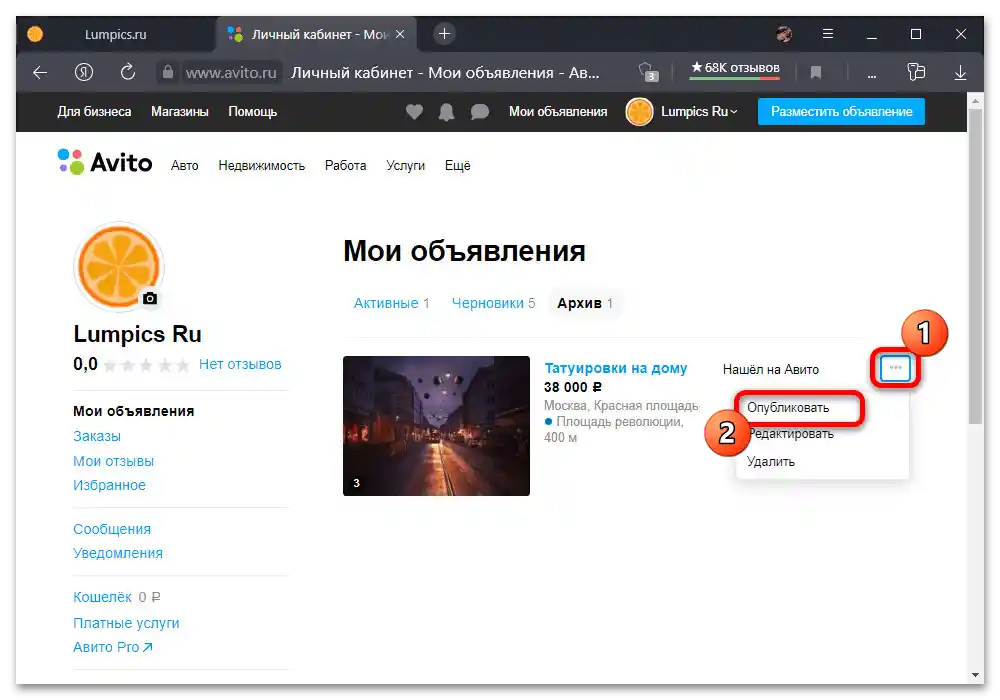Open the Для бизнеса link
The image size is (1000, 700).
pyautogui.click(x=94, y=112)
